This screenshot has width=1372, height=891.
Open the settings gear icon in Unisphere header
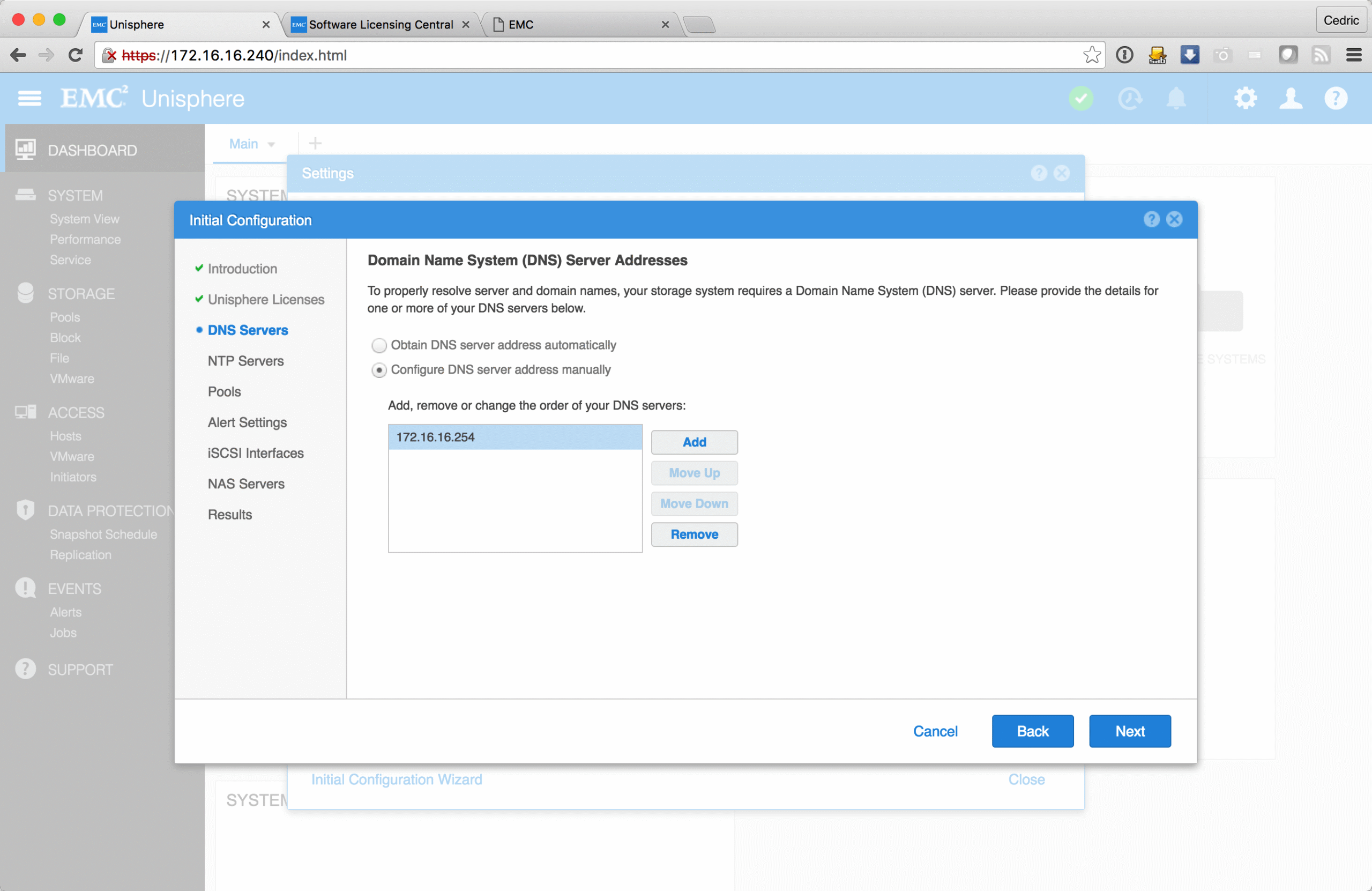(1245, 99)
